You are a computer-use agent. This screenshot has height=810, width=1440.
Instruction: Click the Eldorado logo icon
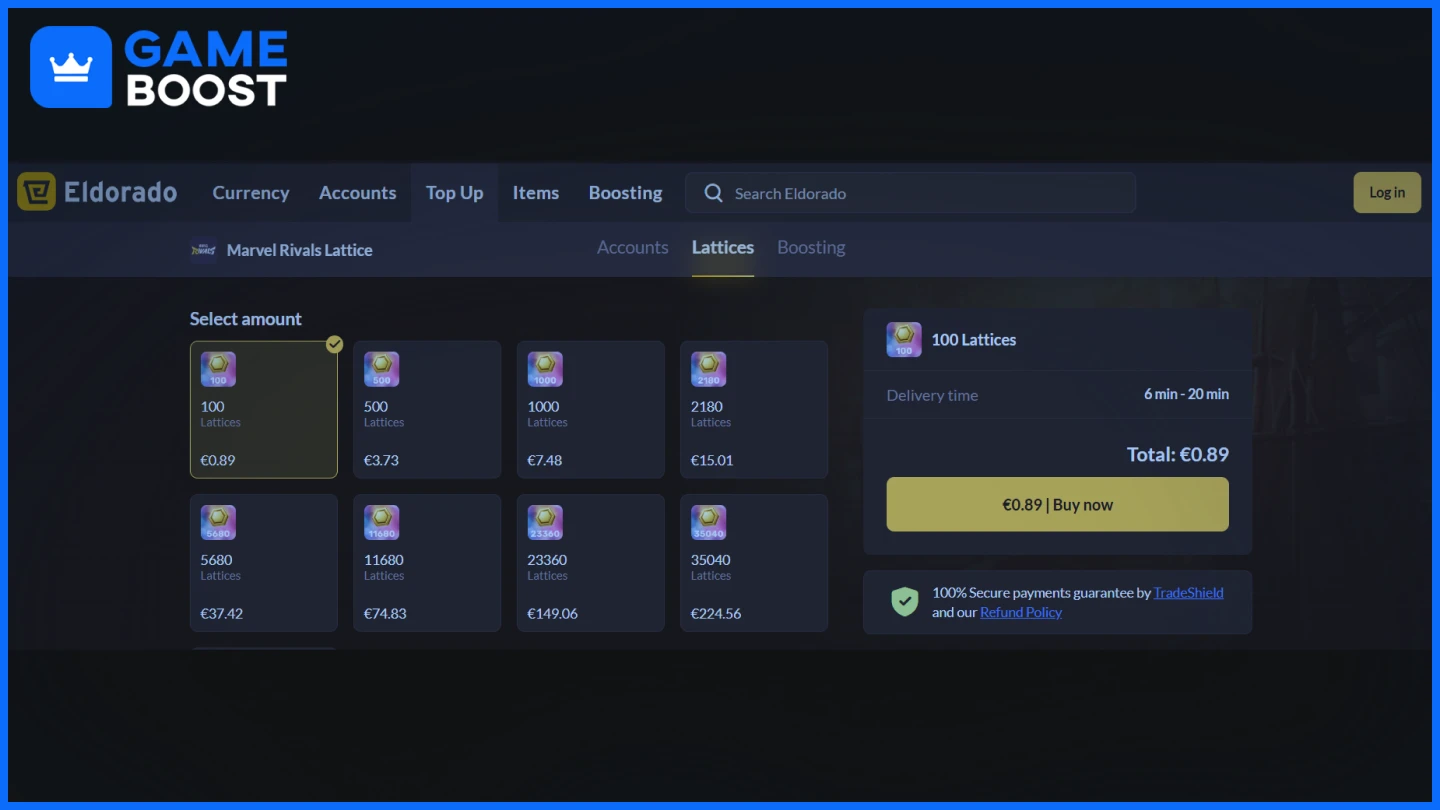click(36, 192)
